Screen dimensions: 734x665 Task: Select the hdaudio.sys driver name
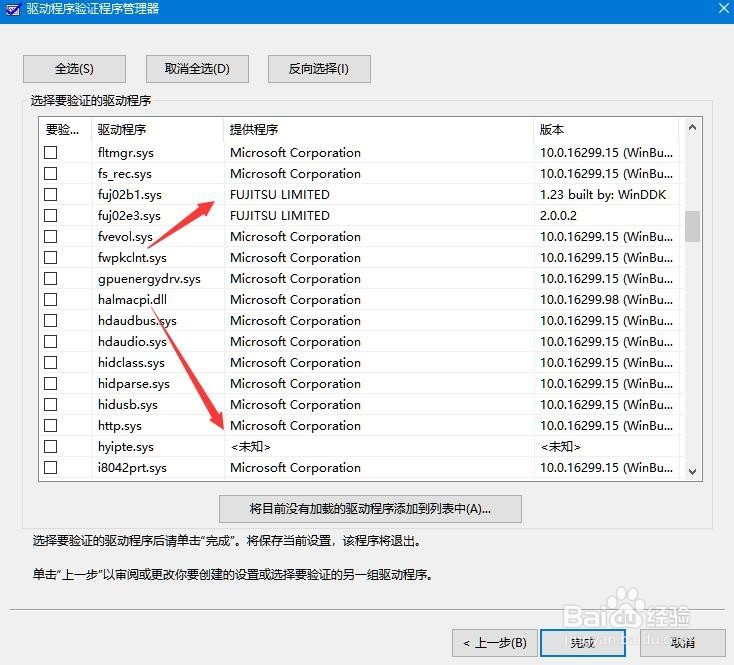click(132, 342)
